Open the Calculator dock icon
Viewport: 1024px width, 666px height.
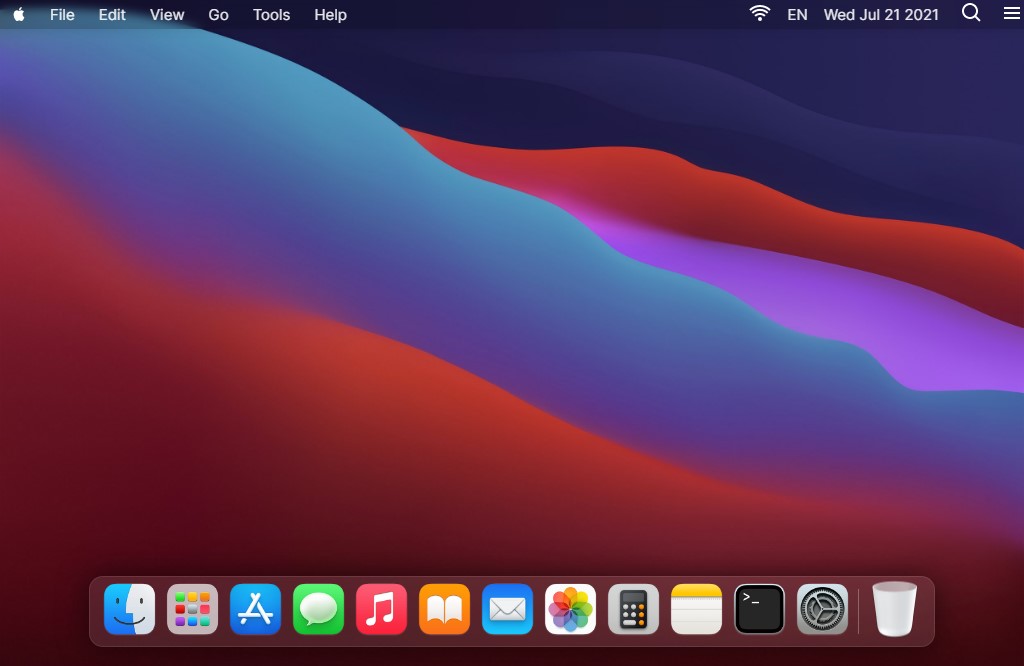tap(633, 609)
